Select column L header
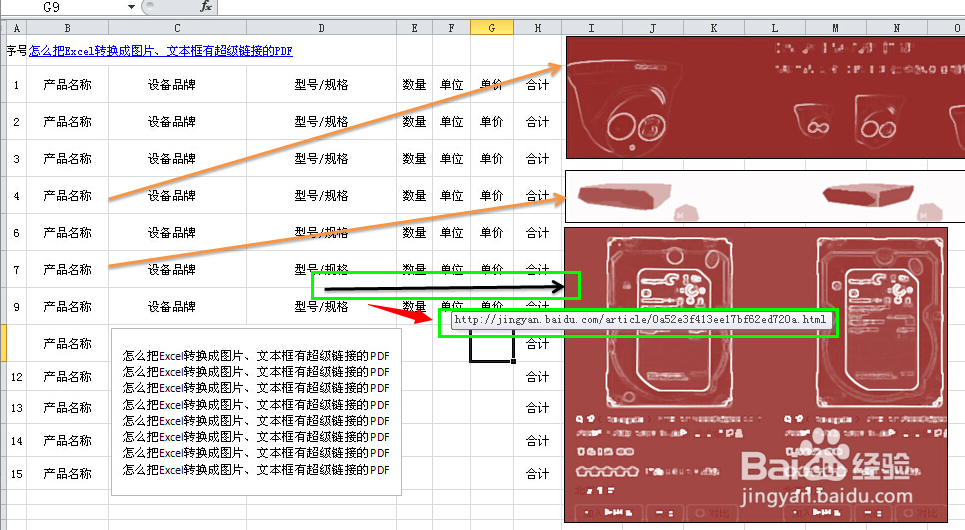 tap(774, 28)
